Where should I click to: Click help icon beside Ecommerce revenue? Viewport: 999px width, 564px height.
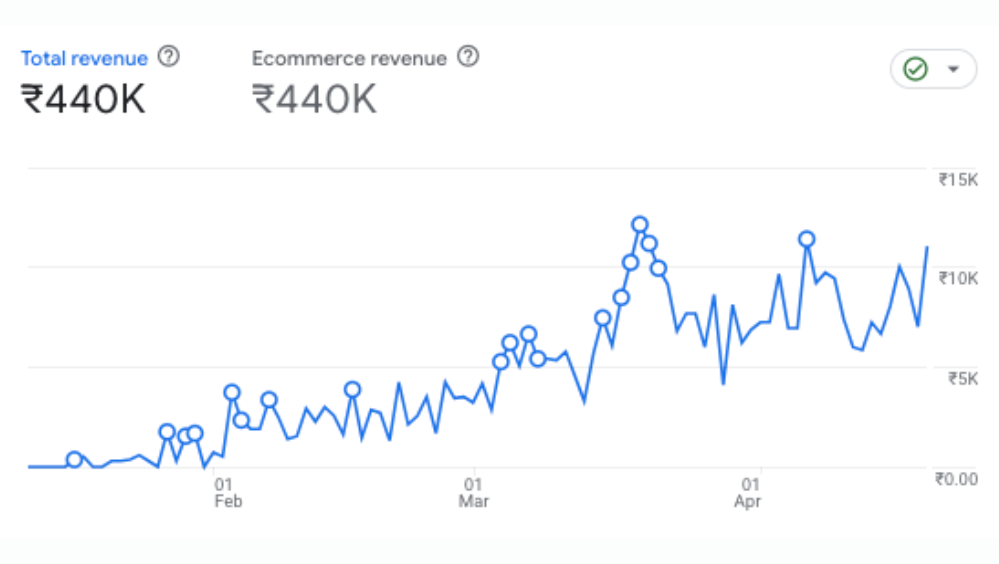[467, 57]
